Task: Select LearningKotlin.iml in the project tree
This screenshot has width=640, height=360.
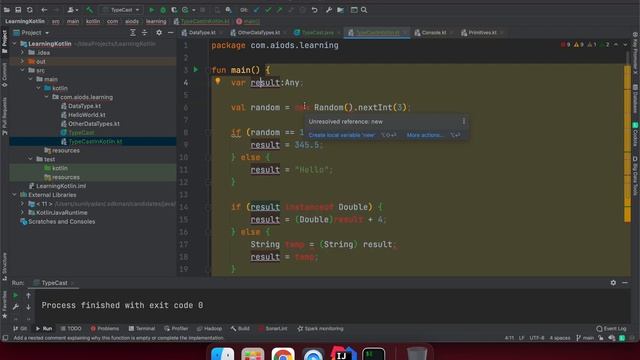Action: pyautogui.click(x=61, y=186)
